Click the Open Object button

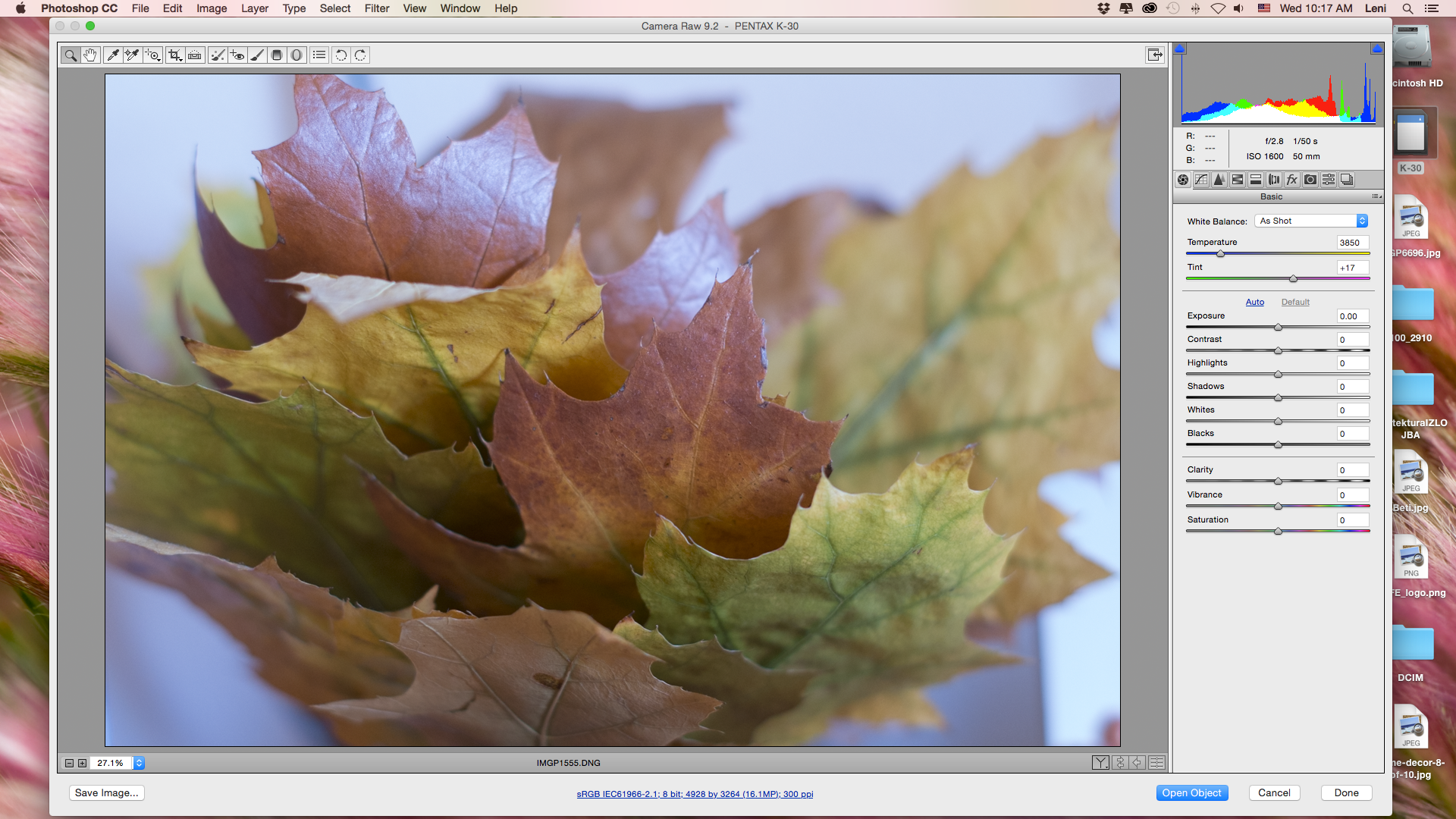pyautogui.click(x=1191, y=792)
